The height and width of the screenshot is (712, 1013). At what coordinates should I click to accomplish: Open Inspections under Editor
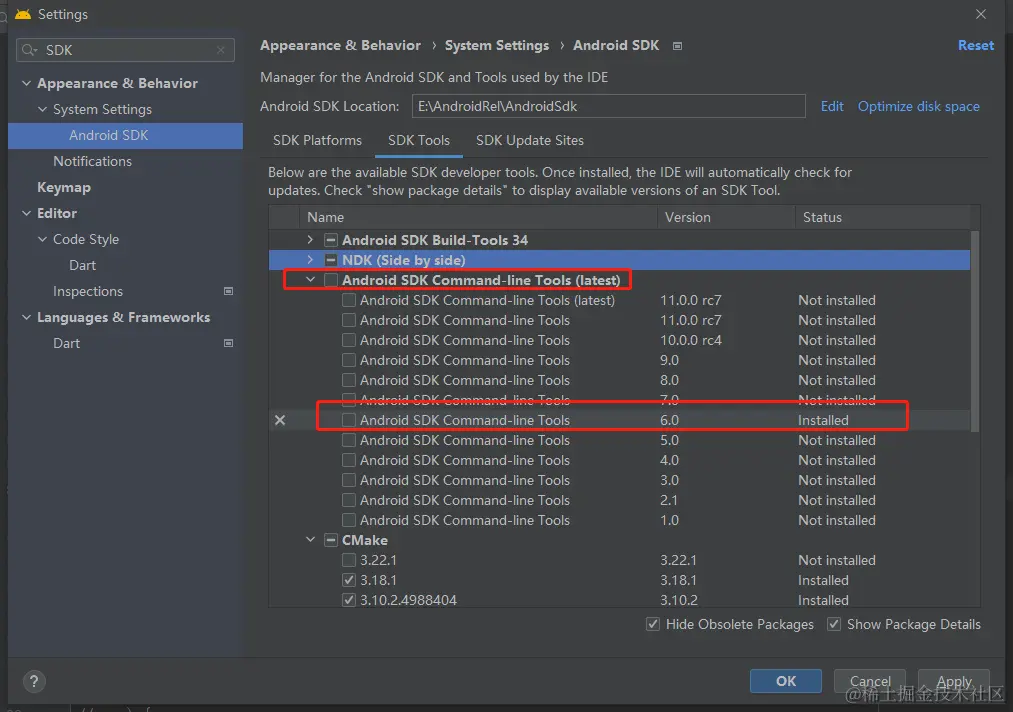(88, 291)
